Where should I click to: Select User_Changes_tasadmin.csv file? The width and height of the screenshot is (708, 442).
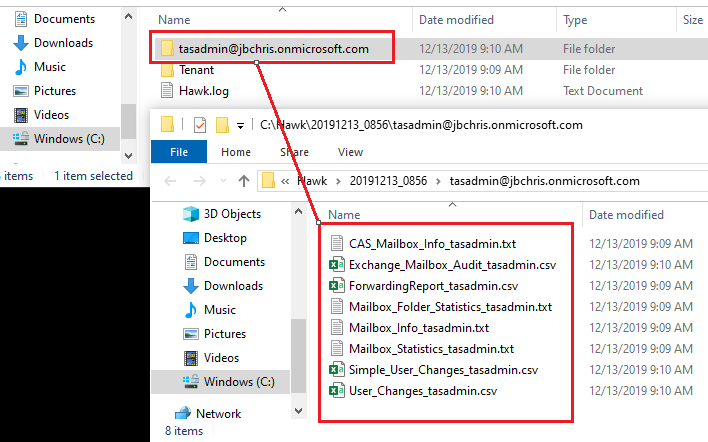coord(423,391)
